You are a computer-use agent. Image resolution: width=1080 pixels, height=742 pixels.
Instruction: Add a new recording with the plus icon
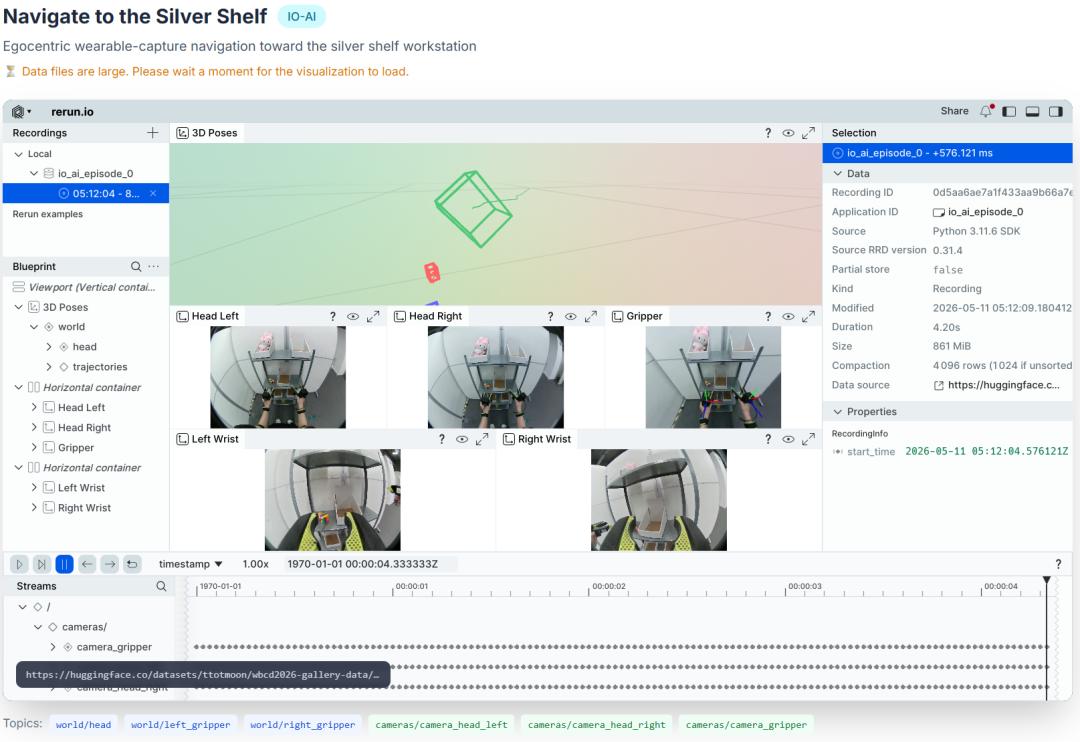coord(153,133)
